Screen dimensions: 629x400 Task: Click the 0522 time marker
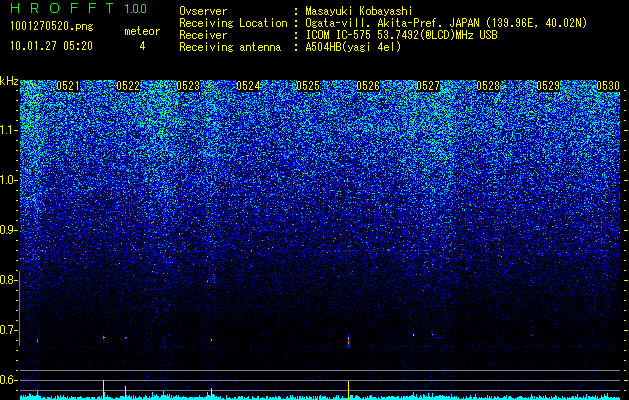coord(128,86)
